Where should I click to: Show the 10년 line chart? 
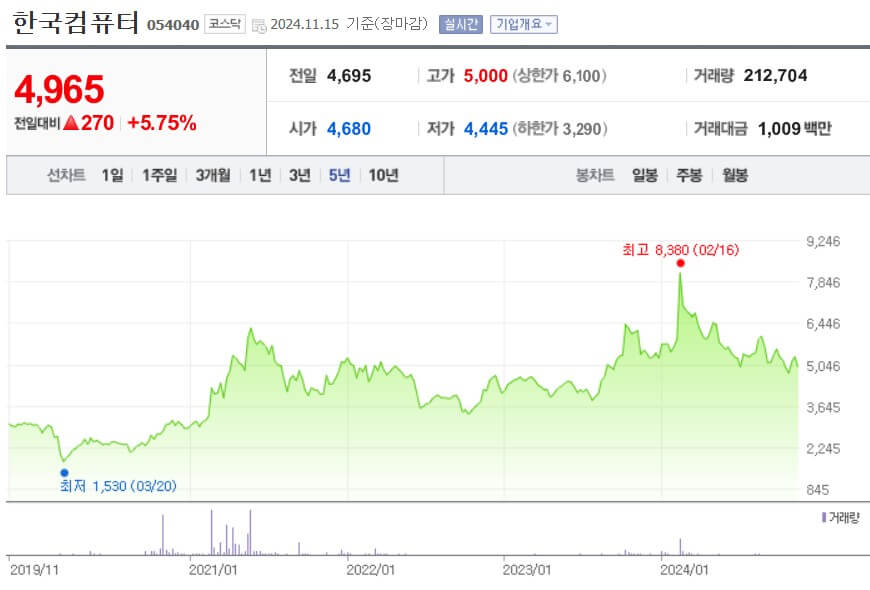click(x=384, y=175)
